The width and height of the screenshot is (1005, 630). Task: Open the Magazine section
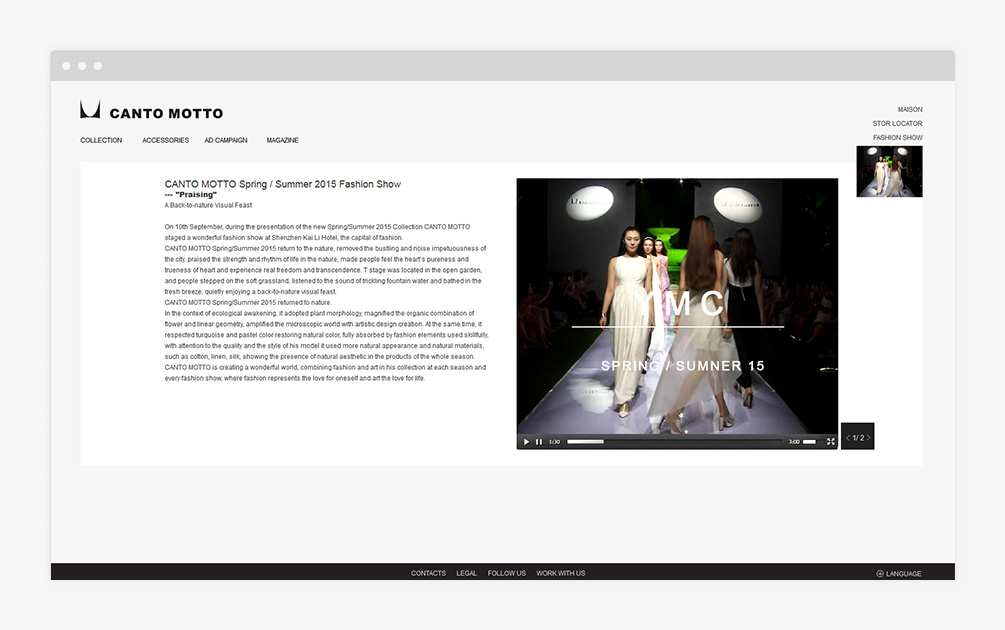(x=282, y=141)
